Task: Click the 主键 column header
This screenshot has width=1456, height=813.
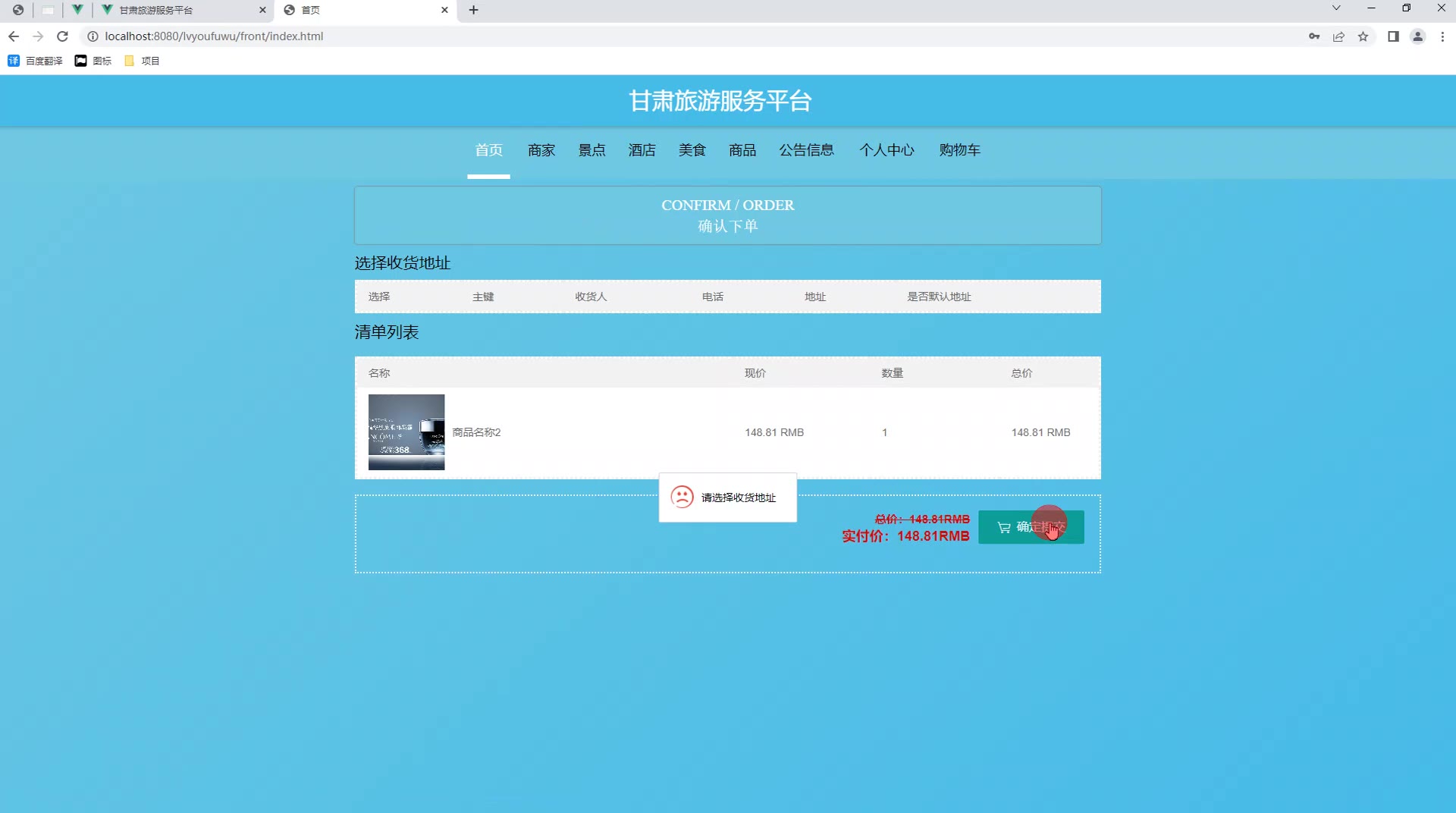Action: 483,297
